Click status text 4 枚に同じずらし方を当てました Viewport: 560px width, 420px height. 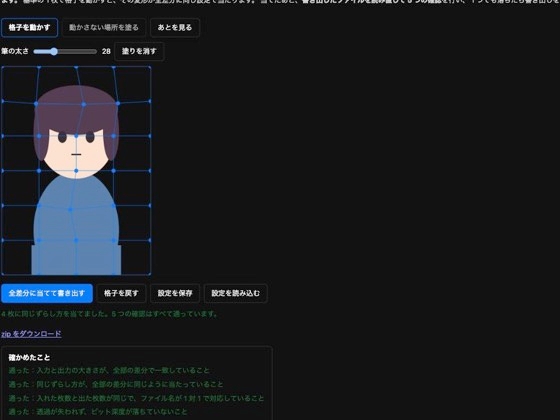coord(55,314)
